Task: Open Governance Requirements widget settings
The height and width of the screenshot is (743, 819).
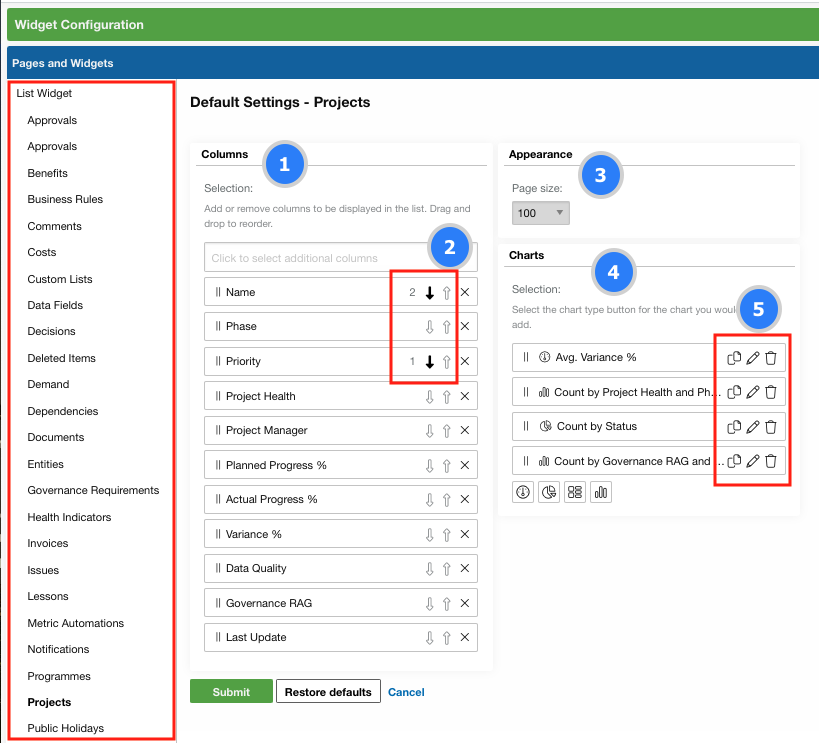Action: click(93, 490)
